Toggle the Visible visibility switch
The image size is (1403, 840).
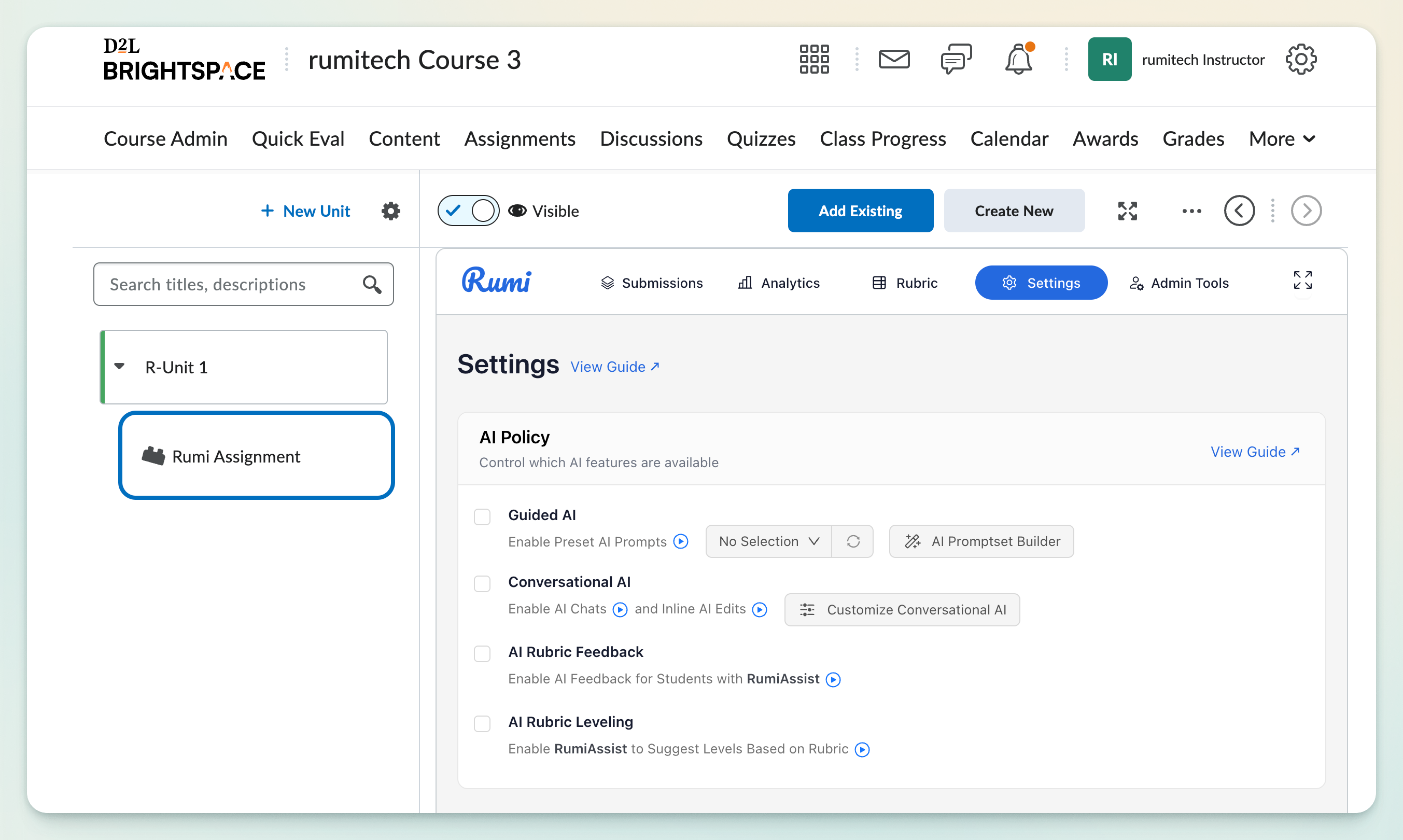tap(468, 211)
